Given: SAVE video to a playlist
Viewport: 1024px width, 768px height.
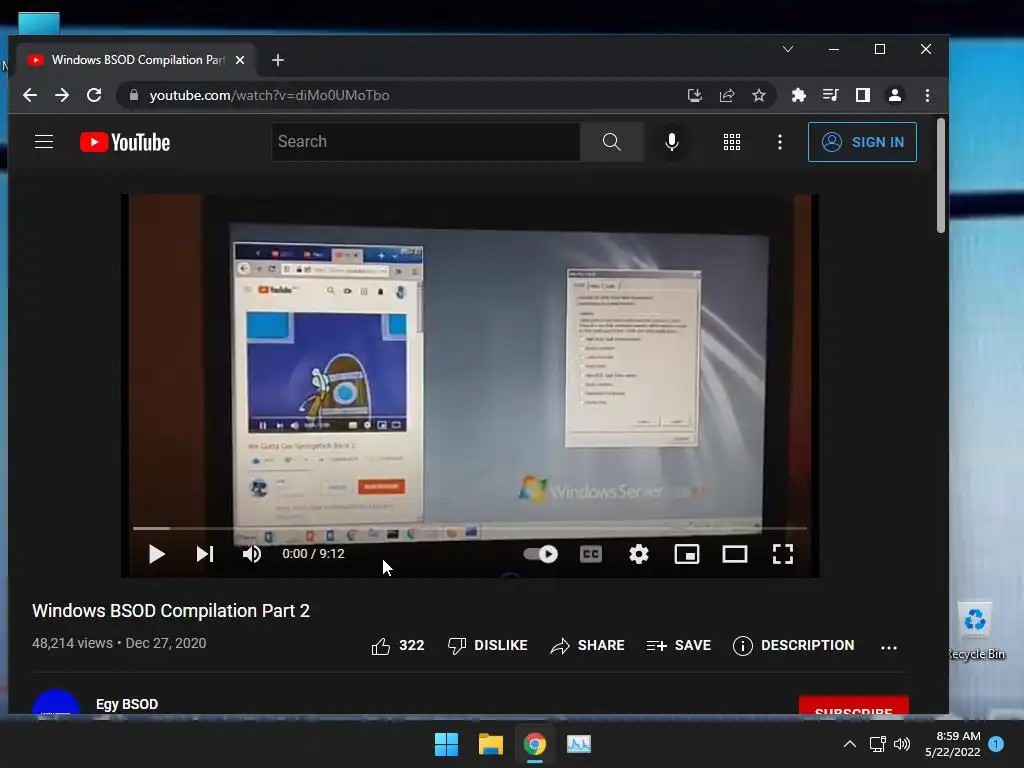Looking at the screenshot, I should (x=679, y=646).
